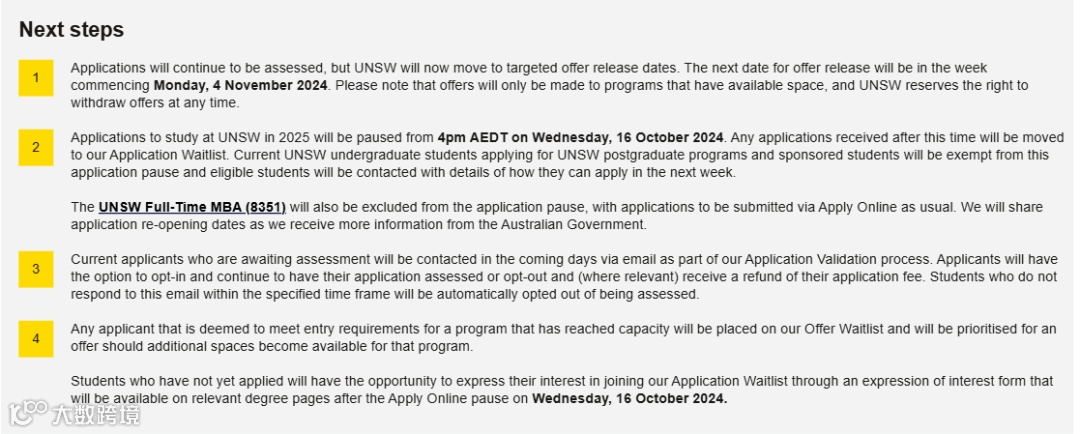Click the Application Validation process text
This screenshot has width=1080, height=434.
[x=838, y=260]
